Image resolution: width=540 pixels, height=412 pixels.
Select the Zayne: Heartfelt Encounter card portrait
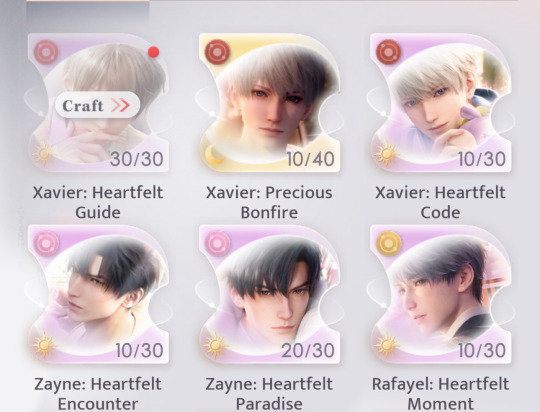98,294
